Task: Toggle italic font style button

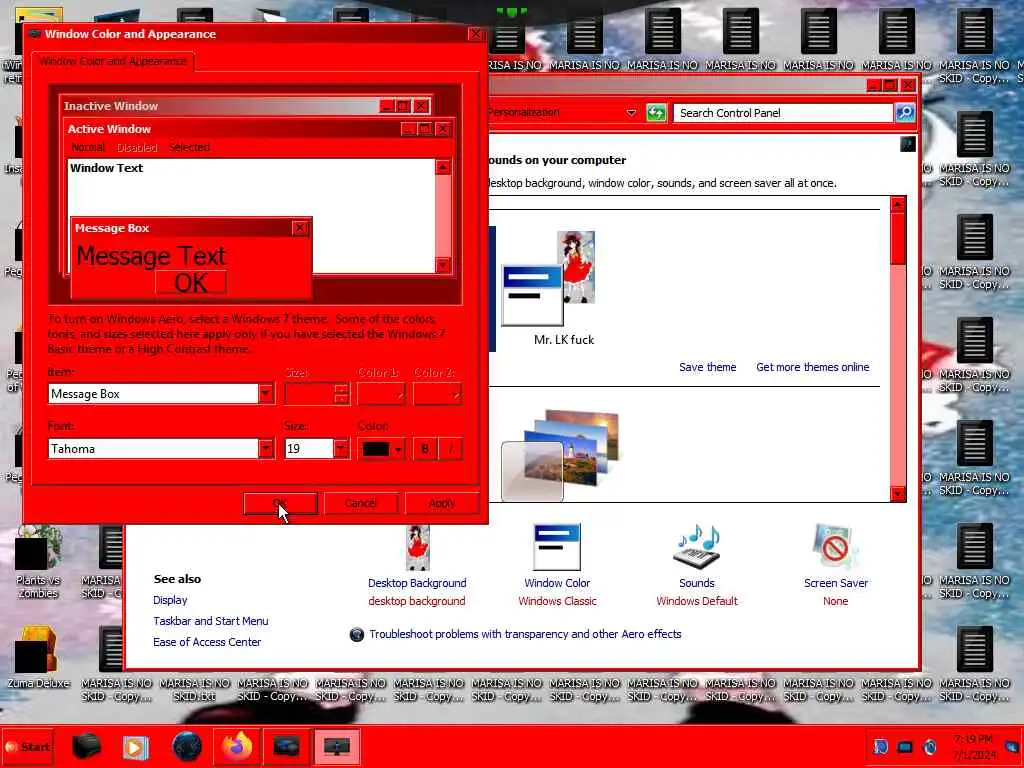Action: pyautogui.click(x=451, y=449)
